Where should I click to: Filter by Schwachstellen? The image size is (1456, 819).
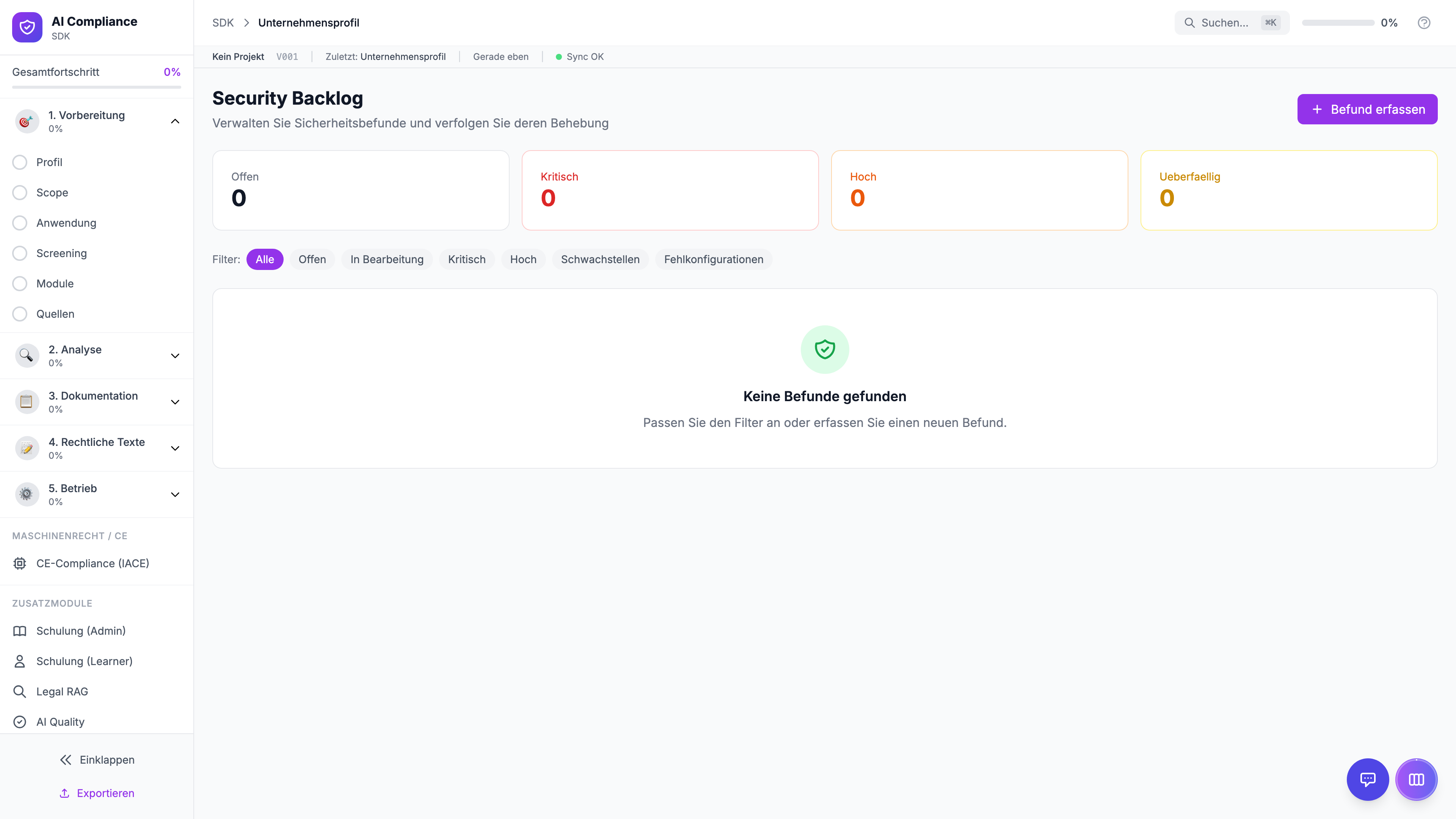[x=600, y=259]
